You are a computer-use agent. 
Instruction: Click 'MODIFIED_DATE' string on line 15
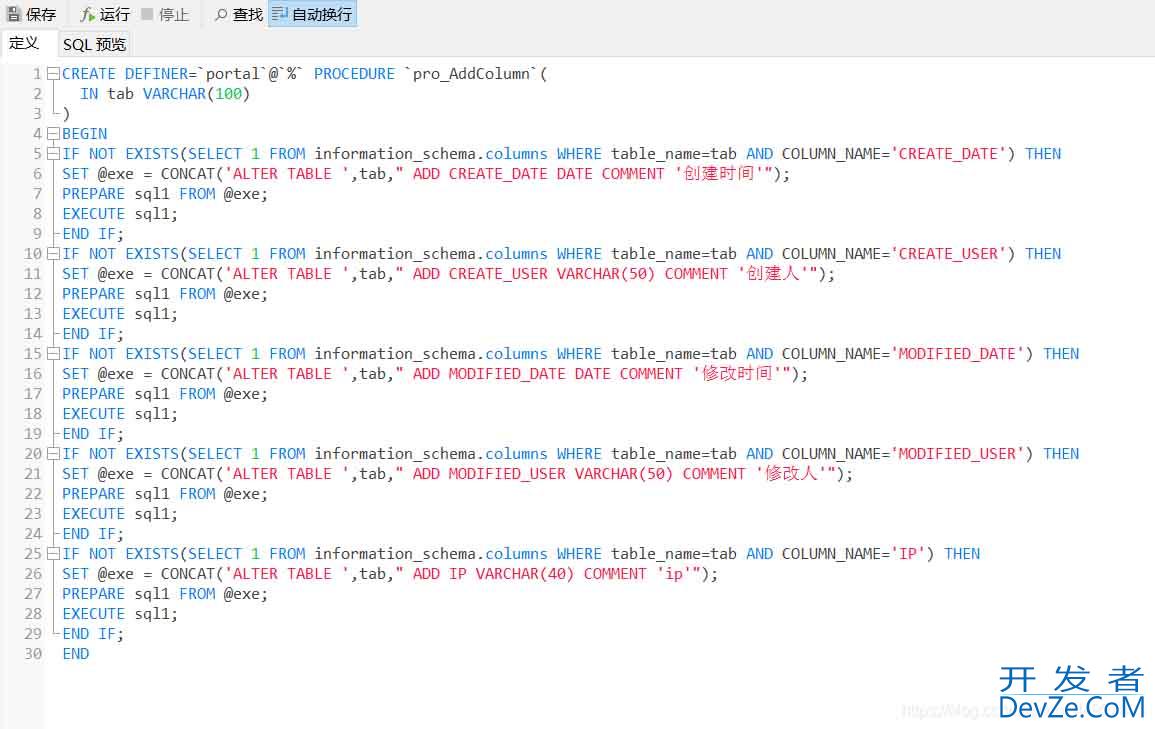(957, 354)
